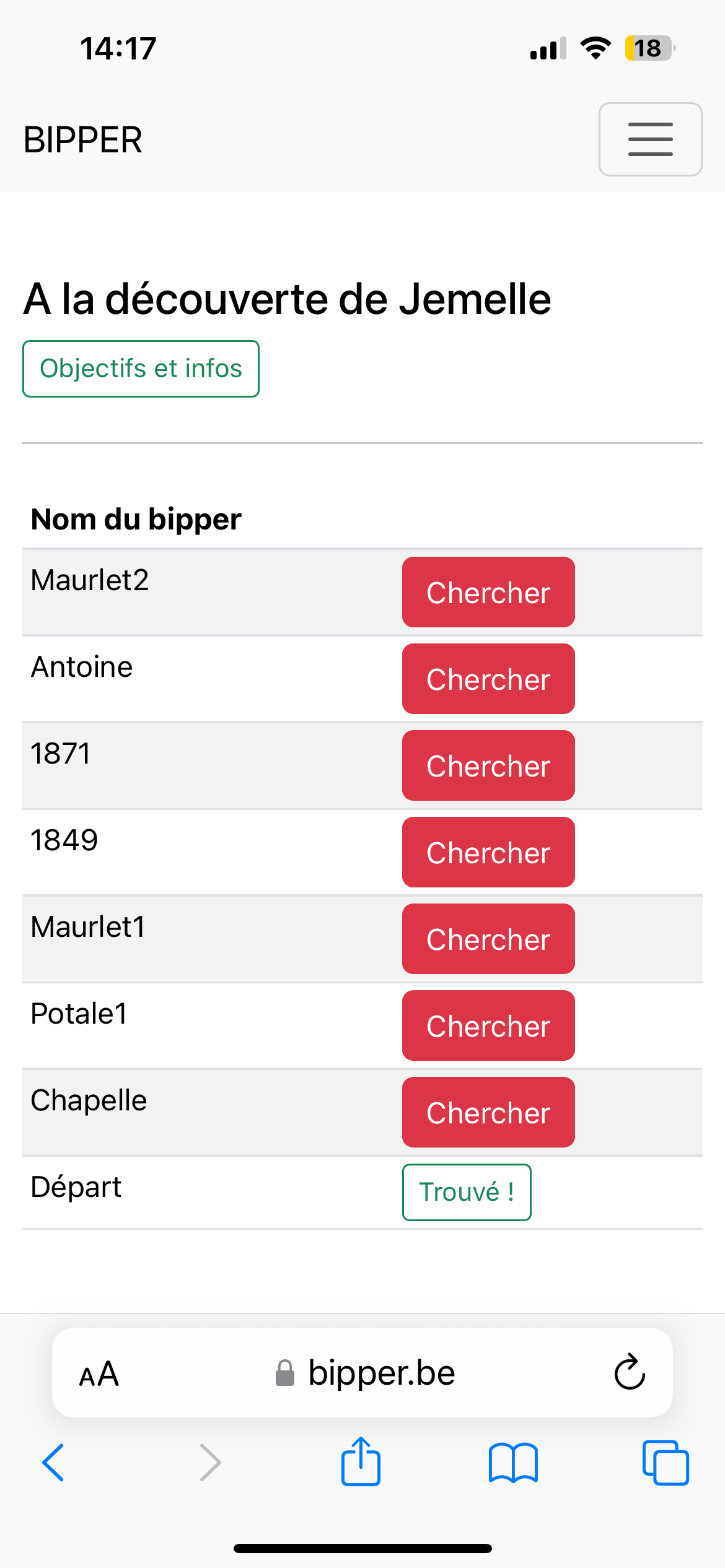Open the AA reader text options

99,1374
